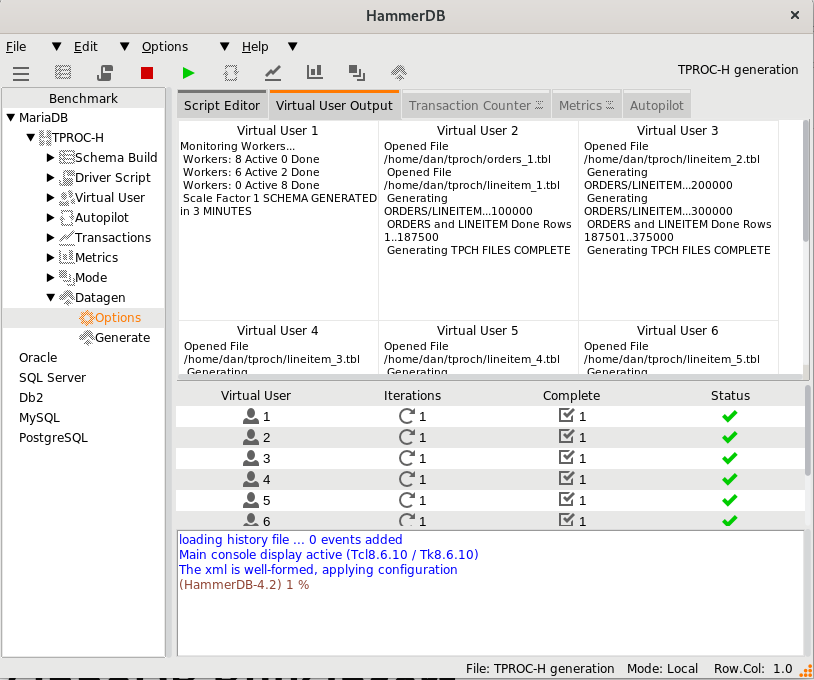Select MySQL in the benchmark list
The width and height of the screenshot is (814, 680).
(39, 418)
